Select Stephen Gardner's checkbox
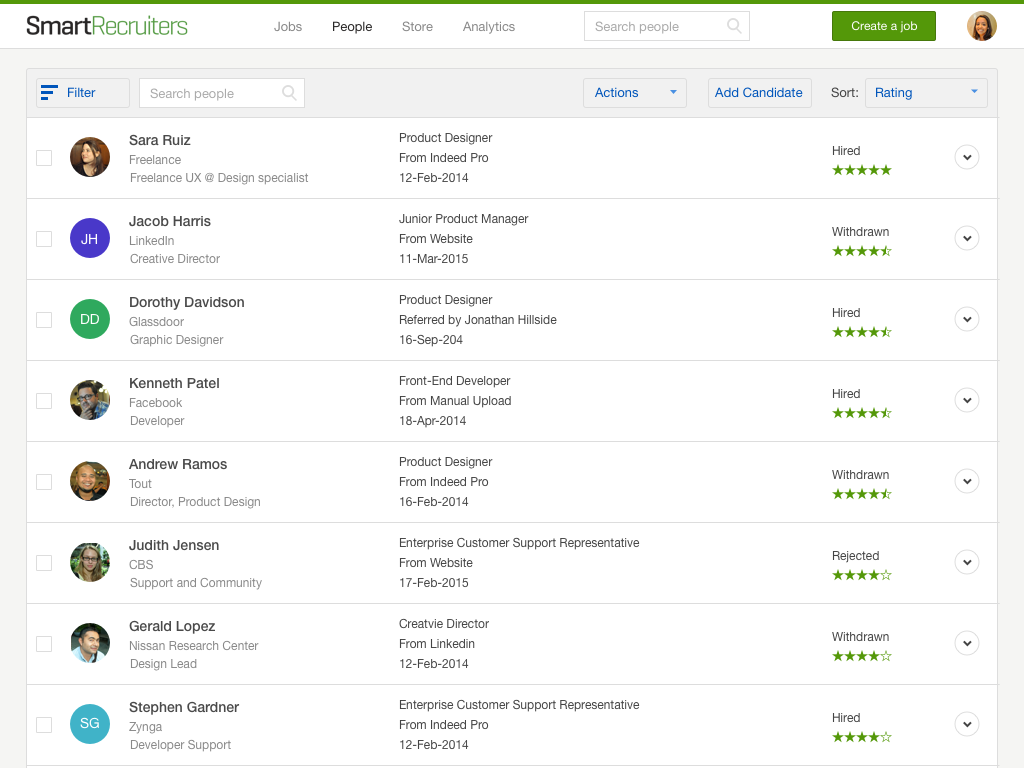 [x=44, y=725]
